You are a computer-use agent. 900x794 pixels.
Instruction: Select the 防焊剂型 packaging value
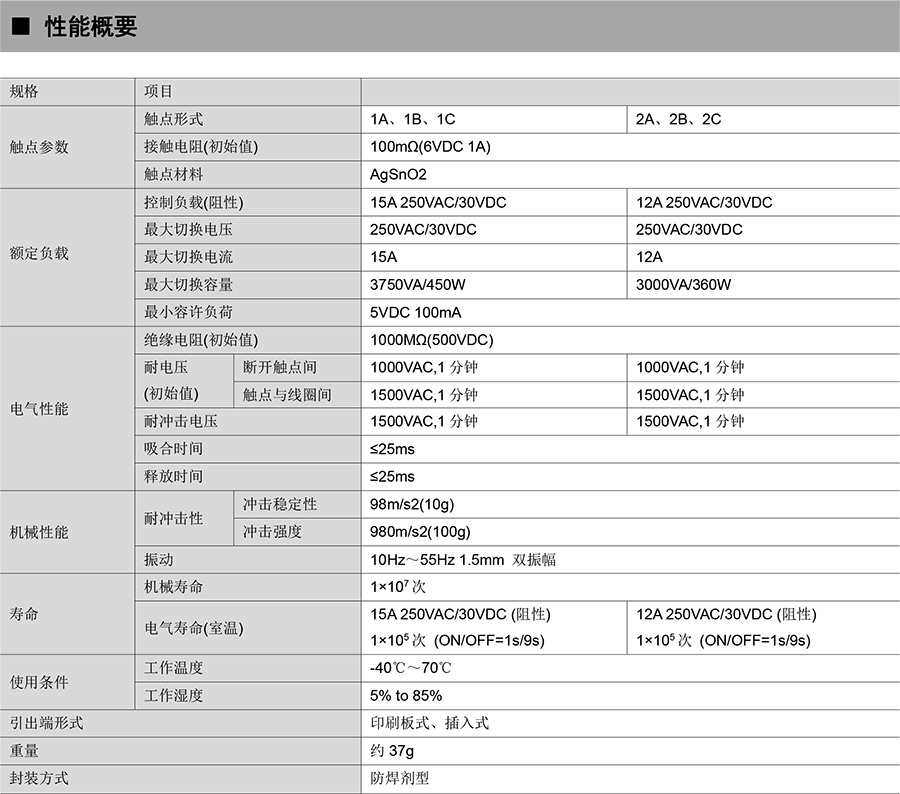tap(399, 778)
